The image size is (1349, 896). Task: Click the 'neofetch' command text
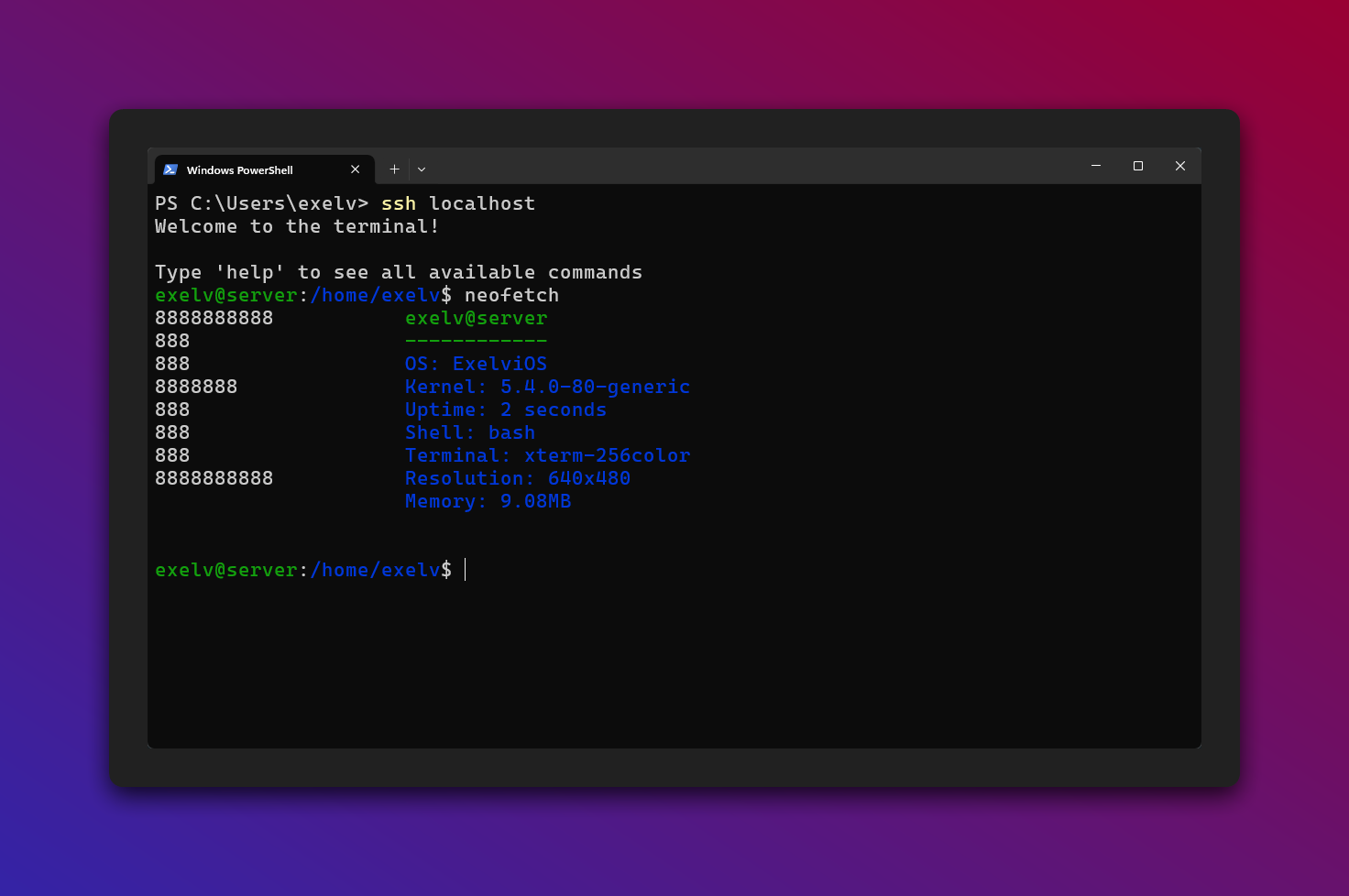tap(511, 295)
